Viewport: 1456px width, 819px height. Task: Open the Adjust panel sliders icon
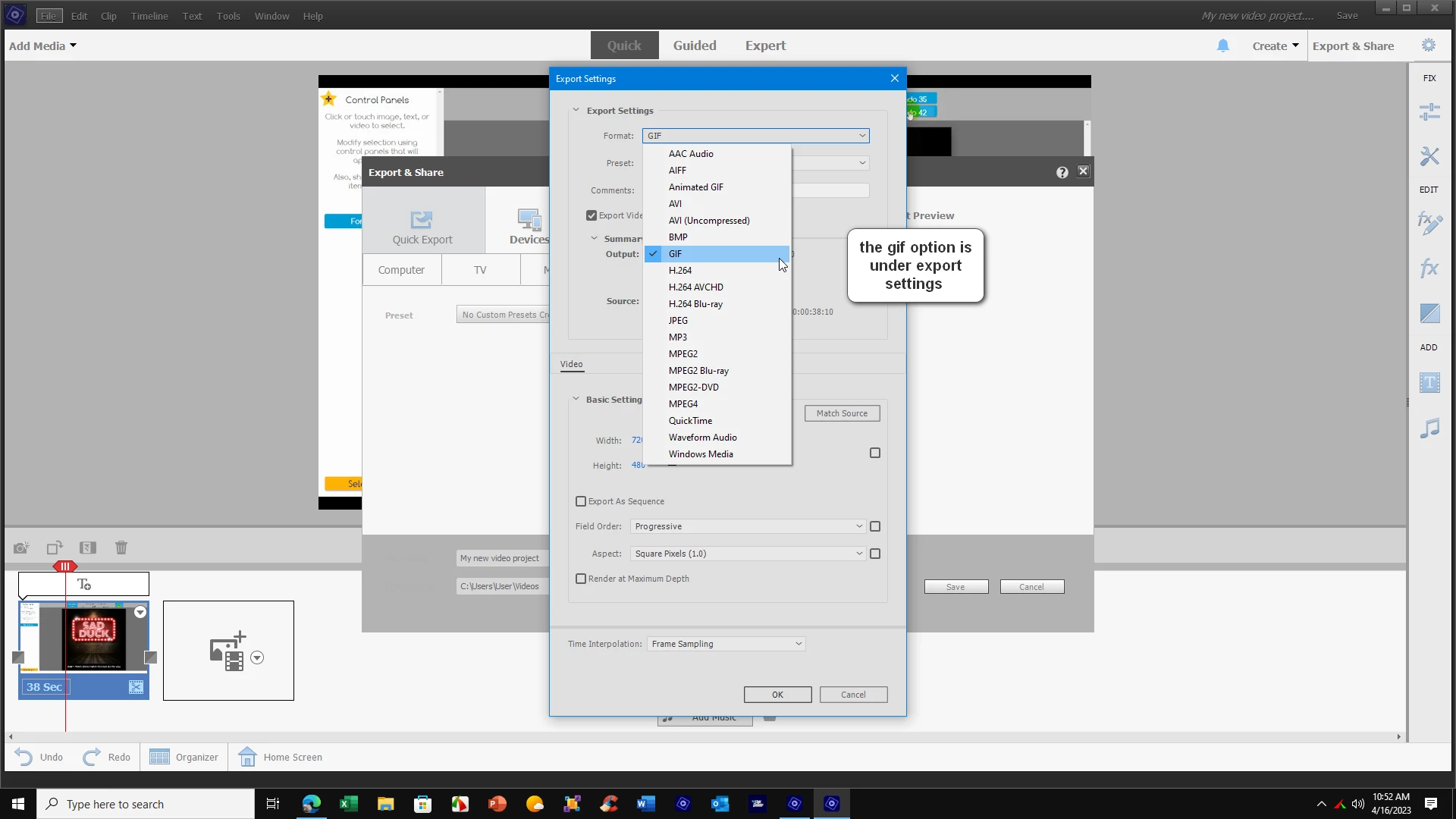pos(1429,112)
